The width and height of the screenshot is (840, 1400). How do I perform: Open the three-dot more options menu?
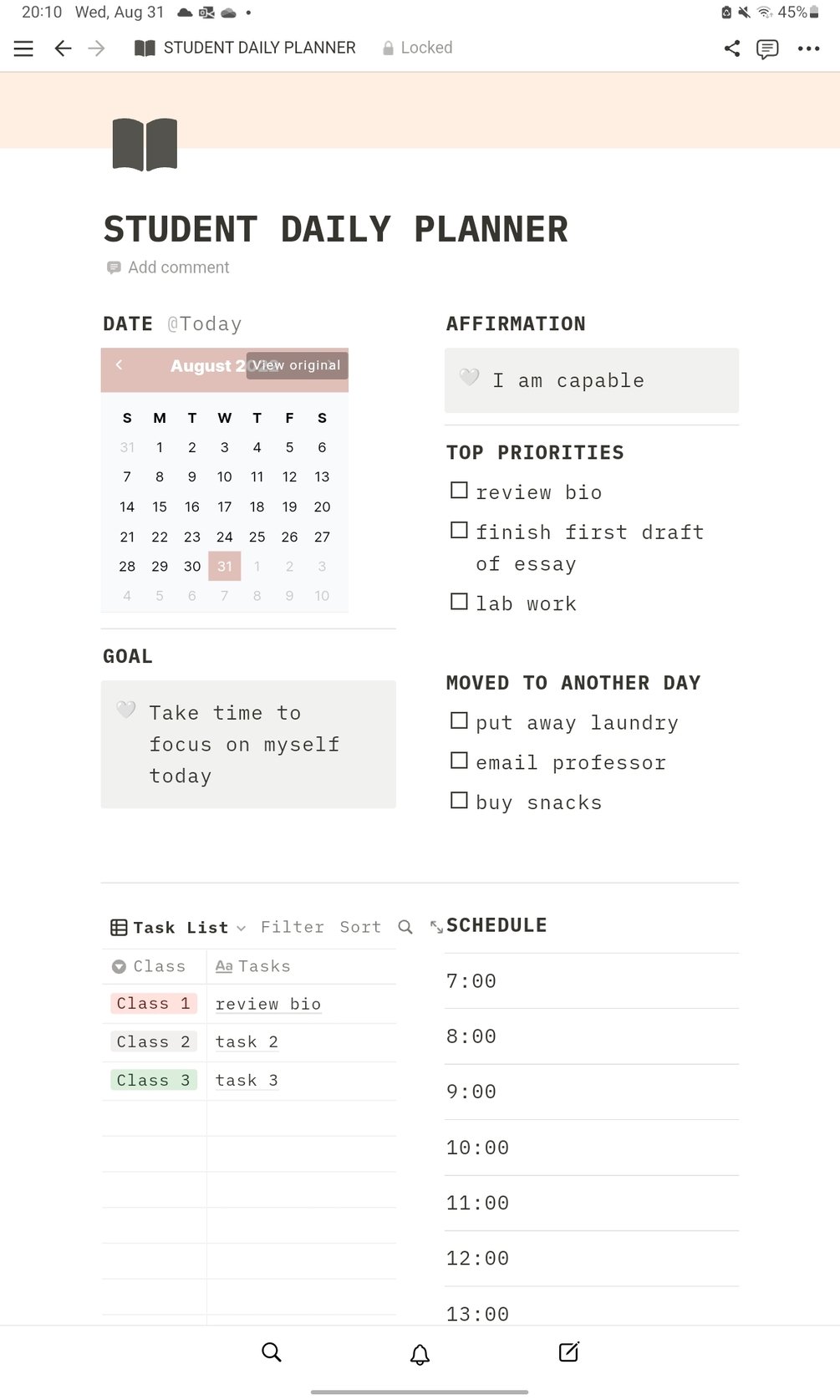point(808,48)
